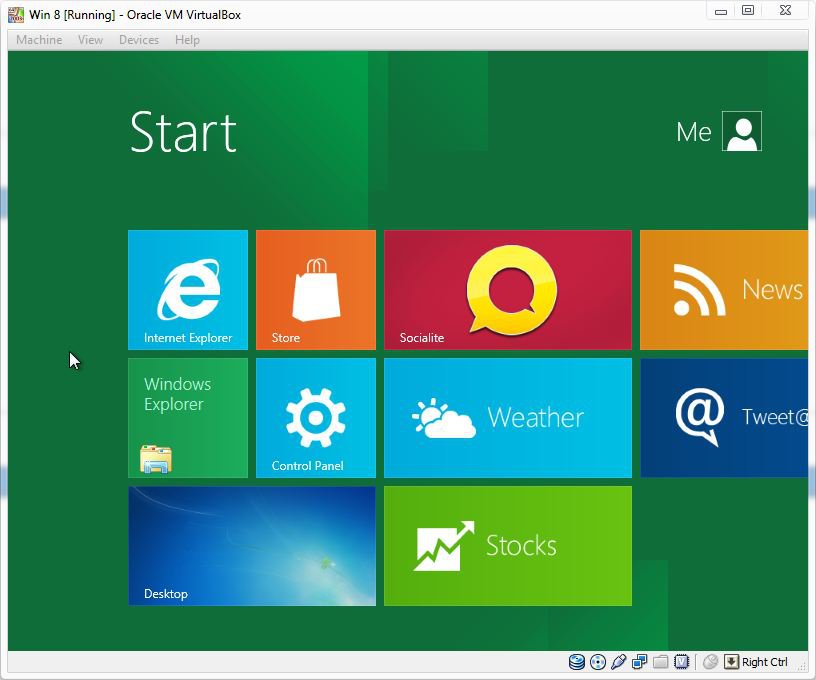Click the Start heading text
The height and width of the screenshot is (680, 816).
pyautogui.click(x=183, y=132)
